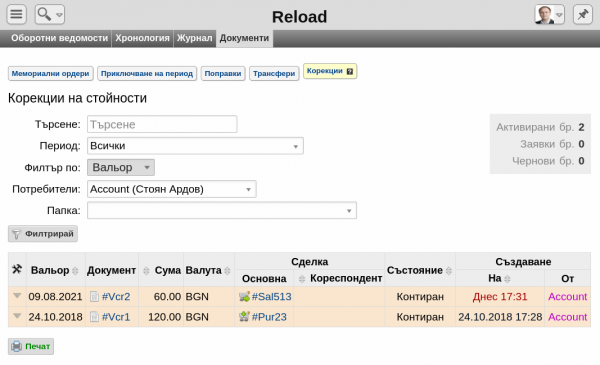
Task: Sort table by Вальор column arrows
Action: point(75,270)
